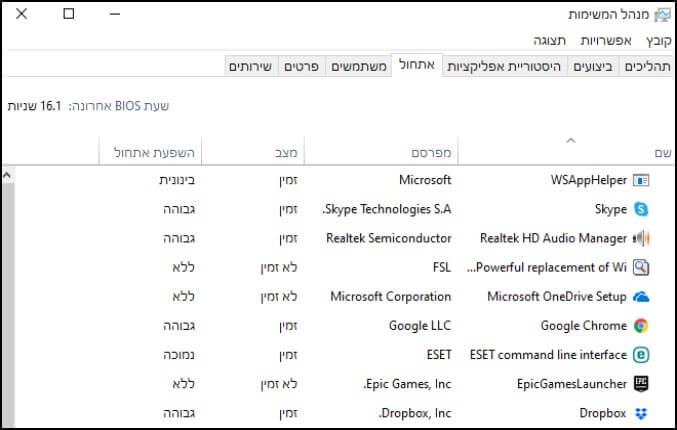
Task: Select the Skype entry name
Action: click(611, 209)
